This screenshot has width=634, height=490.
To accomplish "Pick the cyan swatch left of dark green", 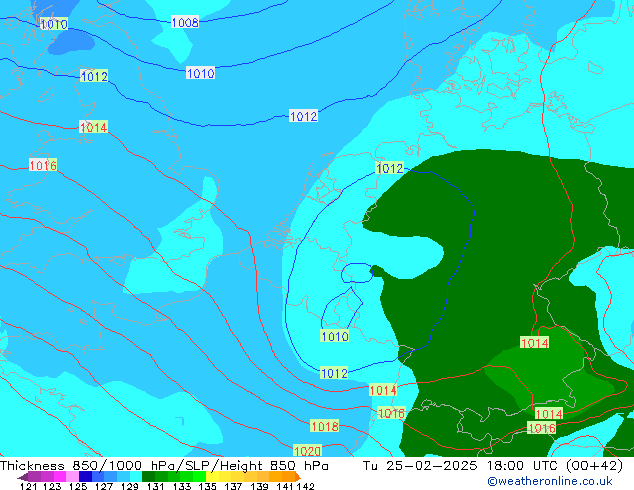I will (136, 477).
